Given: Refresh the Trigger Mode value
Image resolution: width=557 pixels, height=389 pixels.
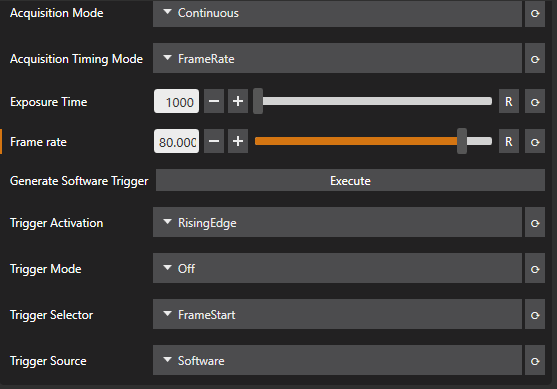Looking at the screenshot, I should point(535,268).
